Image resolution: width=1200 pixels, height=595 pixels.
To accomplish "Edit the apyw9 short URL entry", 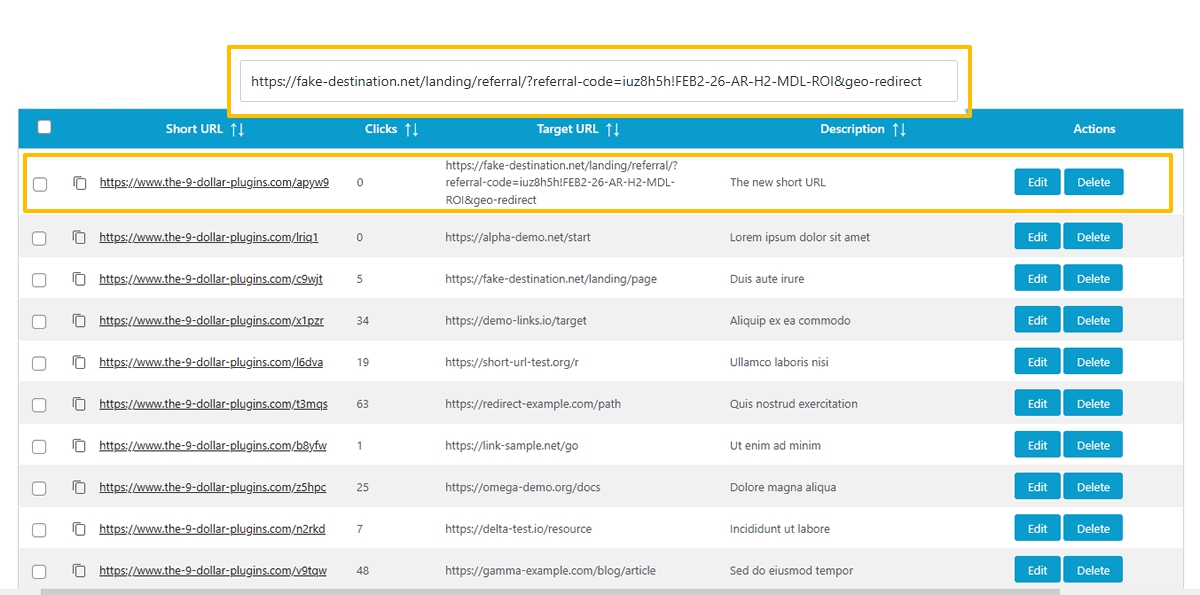I will (x=1037, y=181).
